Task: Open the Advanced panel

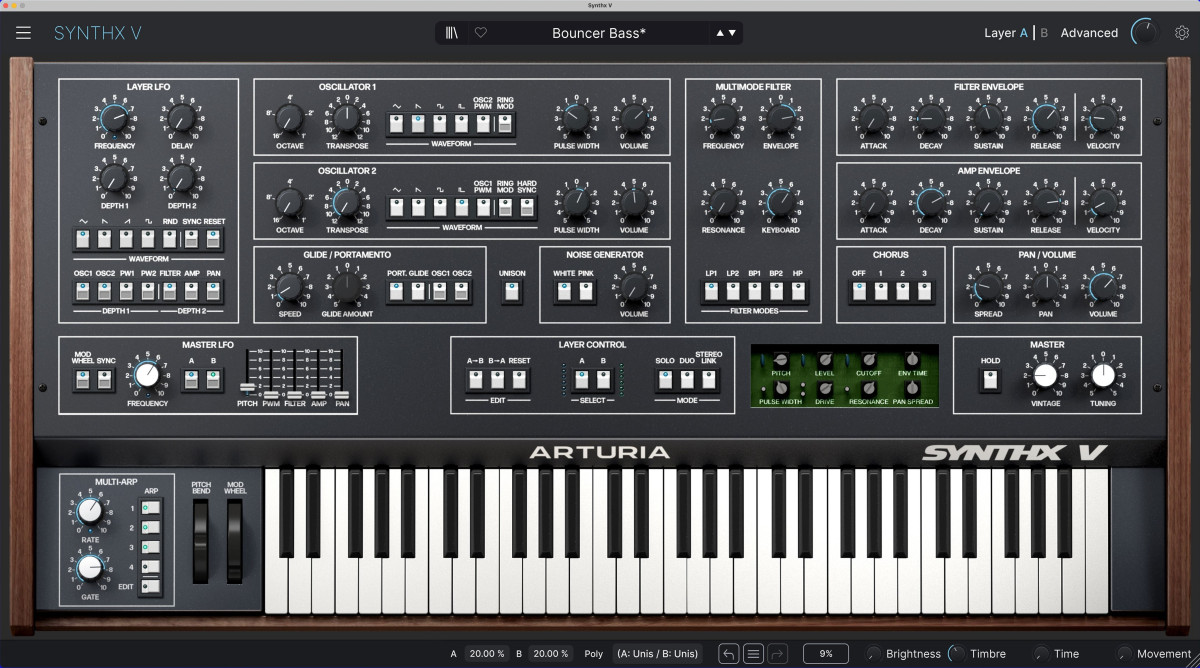Action: (1089, 33)
